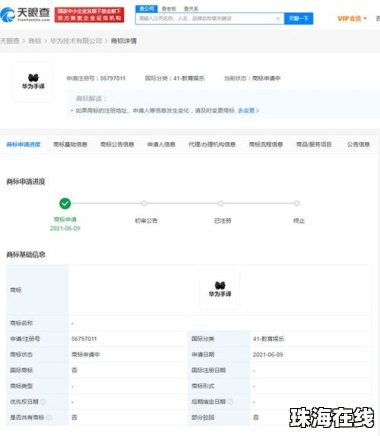Viewport: 380px width, 436px height.
Task: Select the 查公司 search tab
Action: coord(147,8)
